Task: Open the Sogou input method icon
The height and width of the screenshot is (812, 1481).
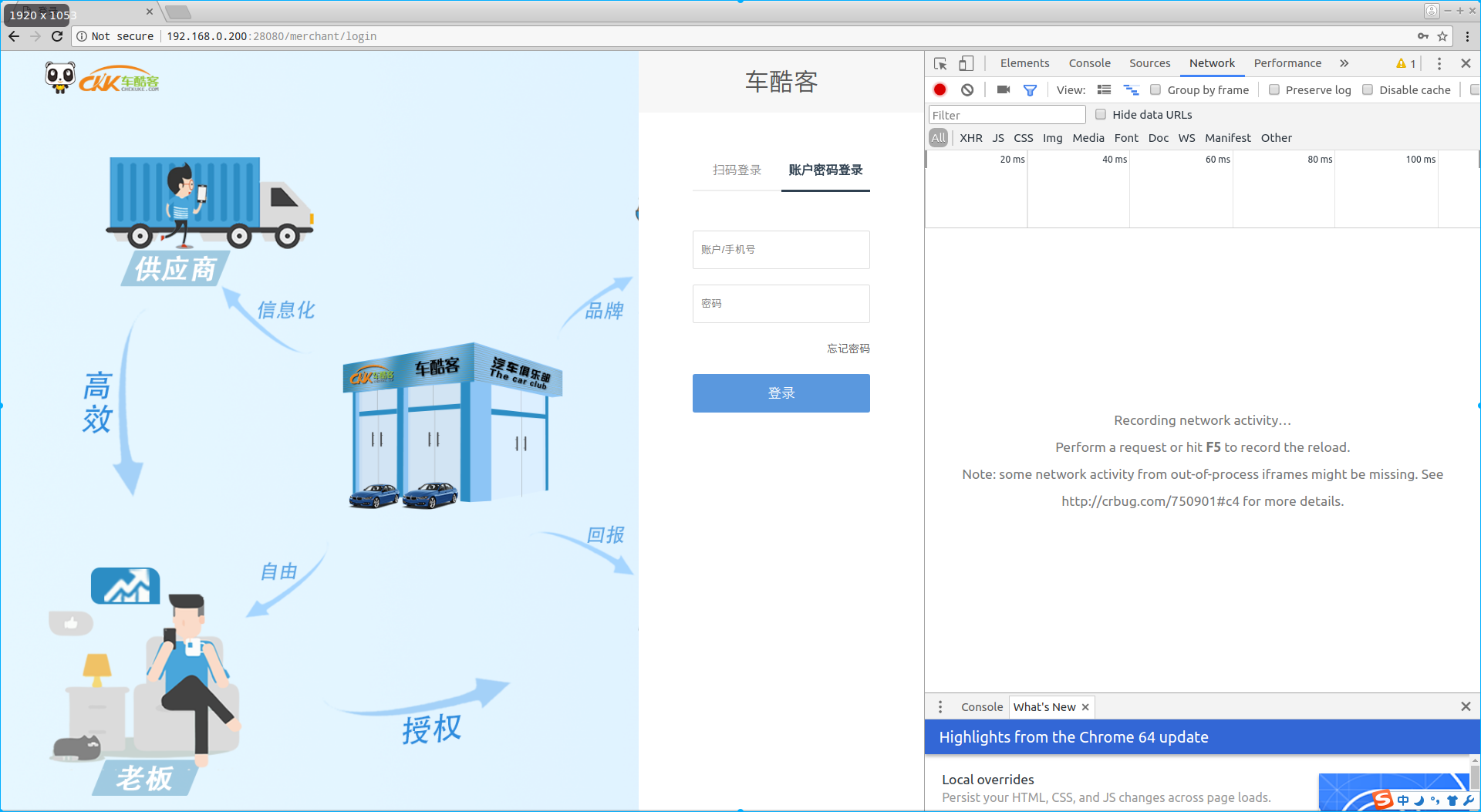Action: pos(1382,800)
